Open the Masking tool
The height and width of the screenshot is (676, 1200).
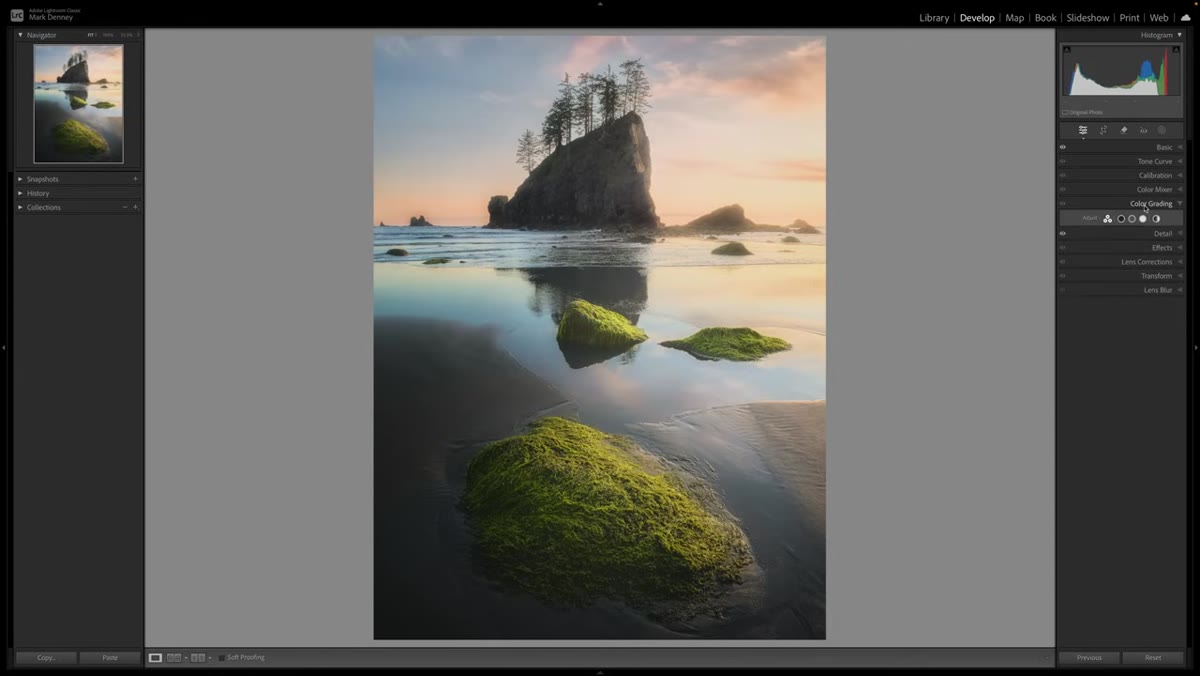(x=1162, y=130)
